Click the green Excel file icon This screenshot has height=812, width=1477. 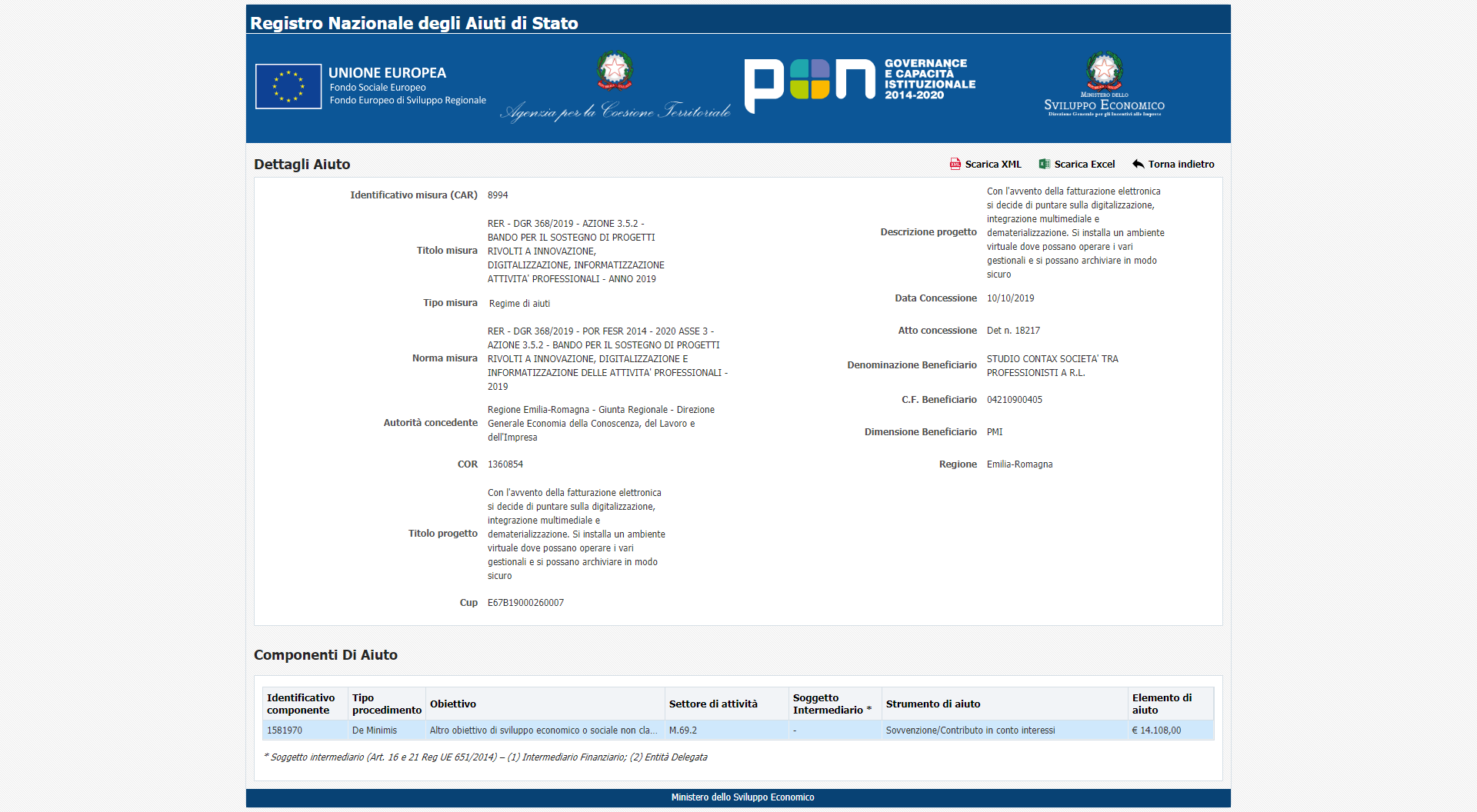tap(1044, 164)
